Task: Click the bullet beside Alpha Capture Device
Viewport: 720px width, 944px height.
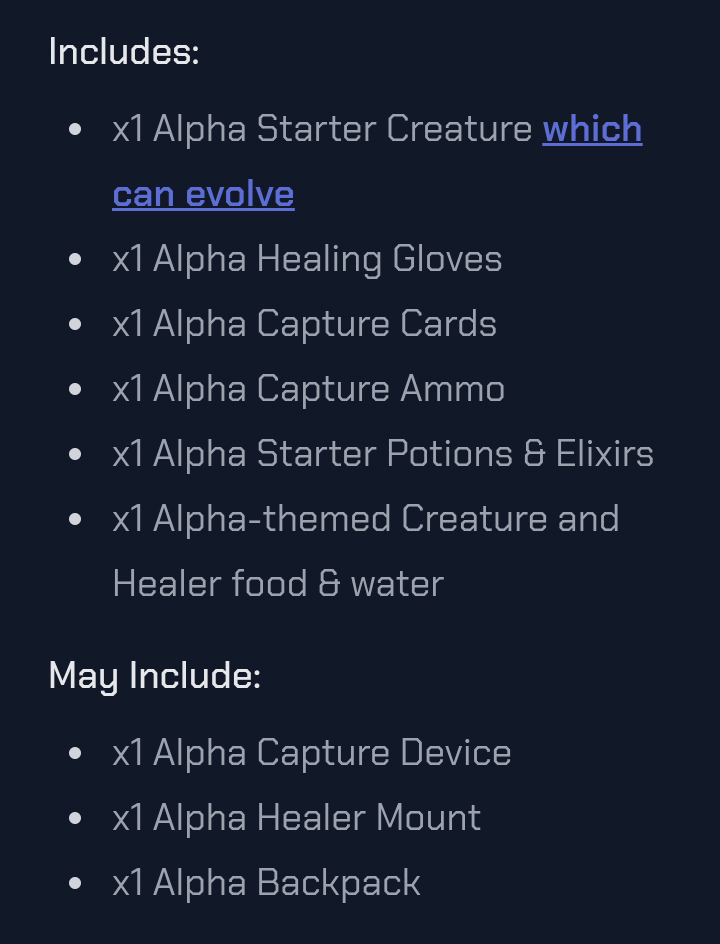Action: (75, 754)
